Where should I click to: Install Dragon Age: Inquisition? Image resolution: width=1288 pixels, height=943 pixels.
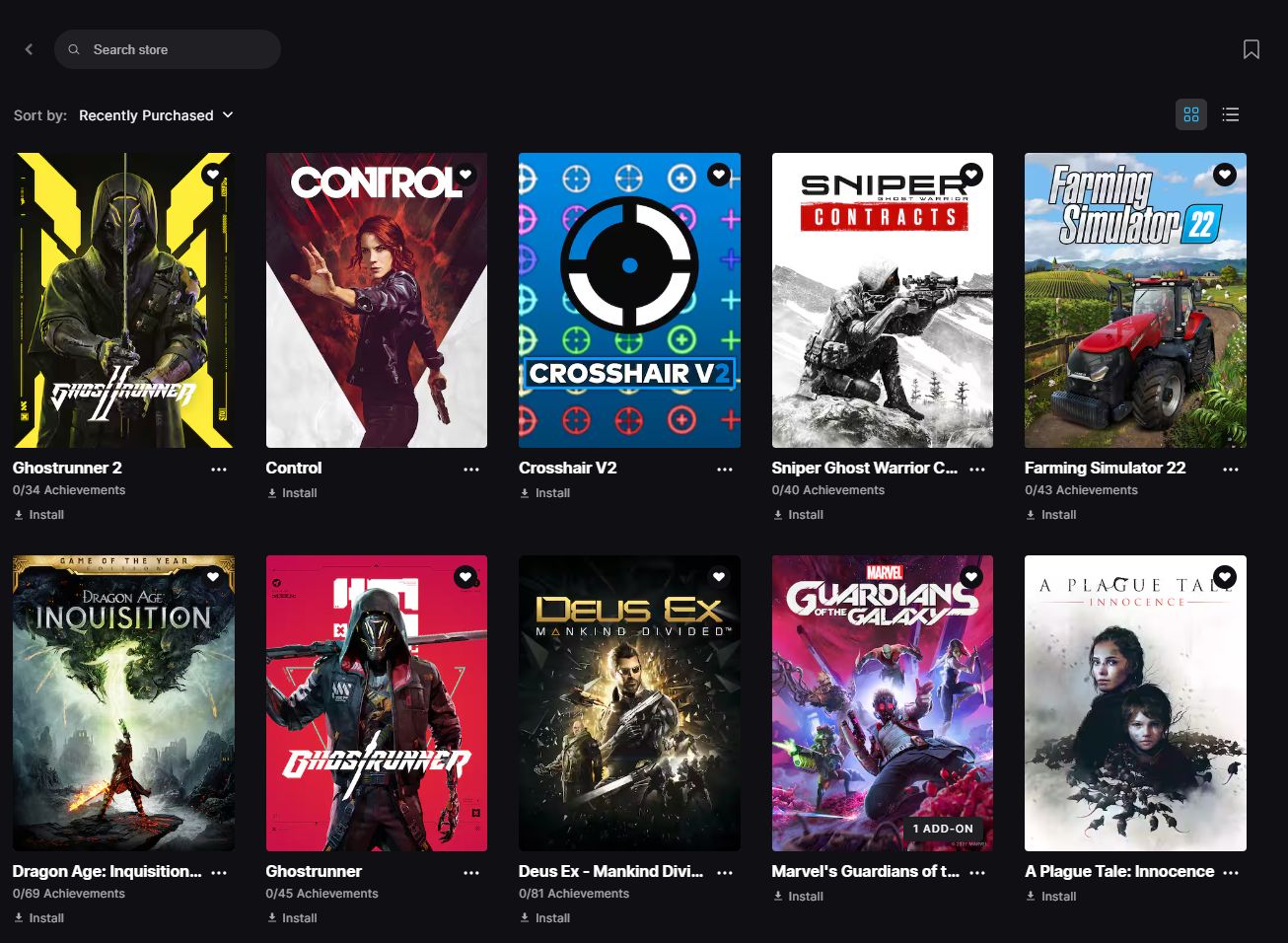point(38,918)
